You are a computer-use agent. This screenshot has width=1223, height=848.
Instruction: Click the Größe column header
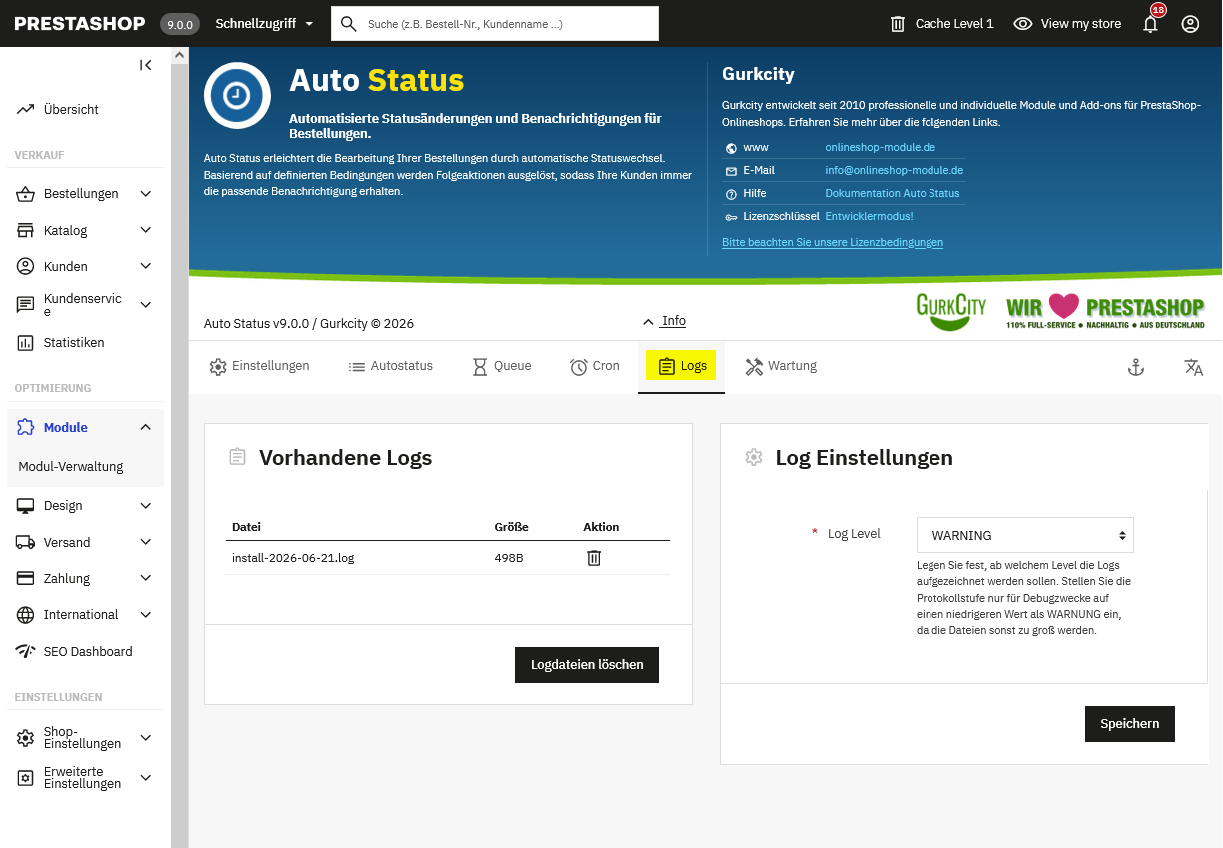point(511,527)
